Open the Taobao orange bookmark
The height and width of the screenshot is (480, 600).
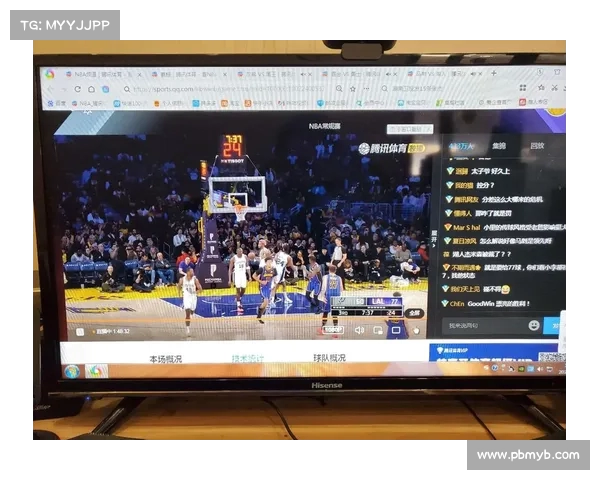[x=230, y=103]
